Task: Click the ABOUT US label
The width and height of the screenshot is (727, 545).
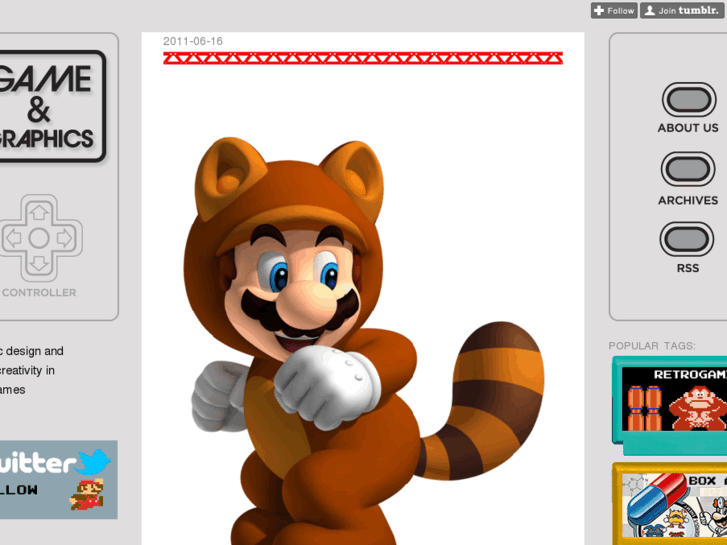Action: tap(688, 128)
